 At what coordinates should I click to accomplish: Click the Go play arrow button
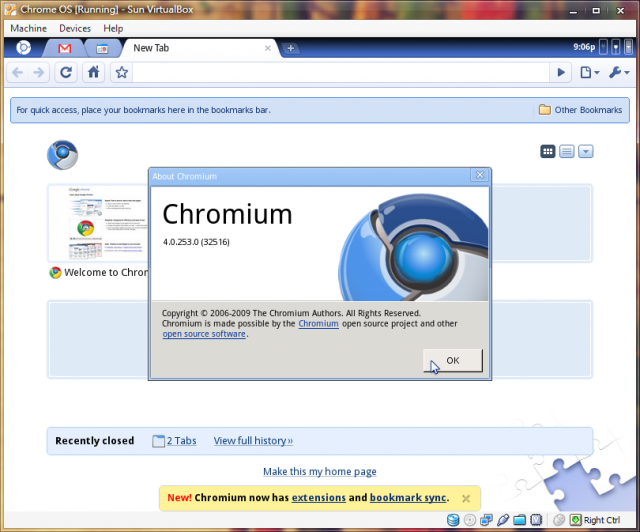[x=561, y=73]
